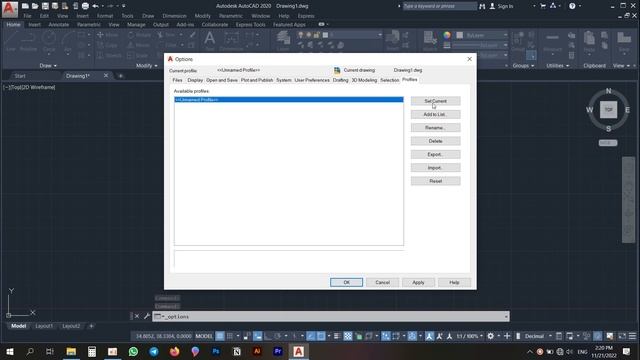Click the Layer Properties icon in the ribbon
640x360 pixels.
point(283,39)
